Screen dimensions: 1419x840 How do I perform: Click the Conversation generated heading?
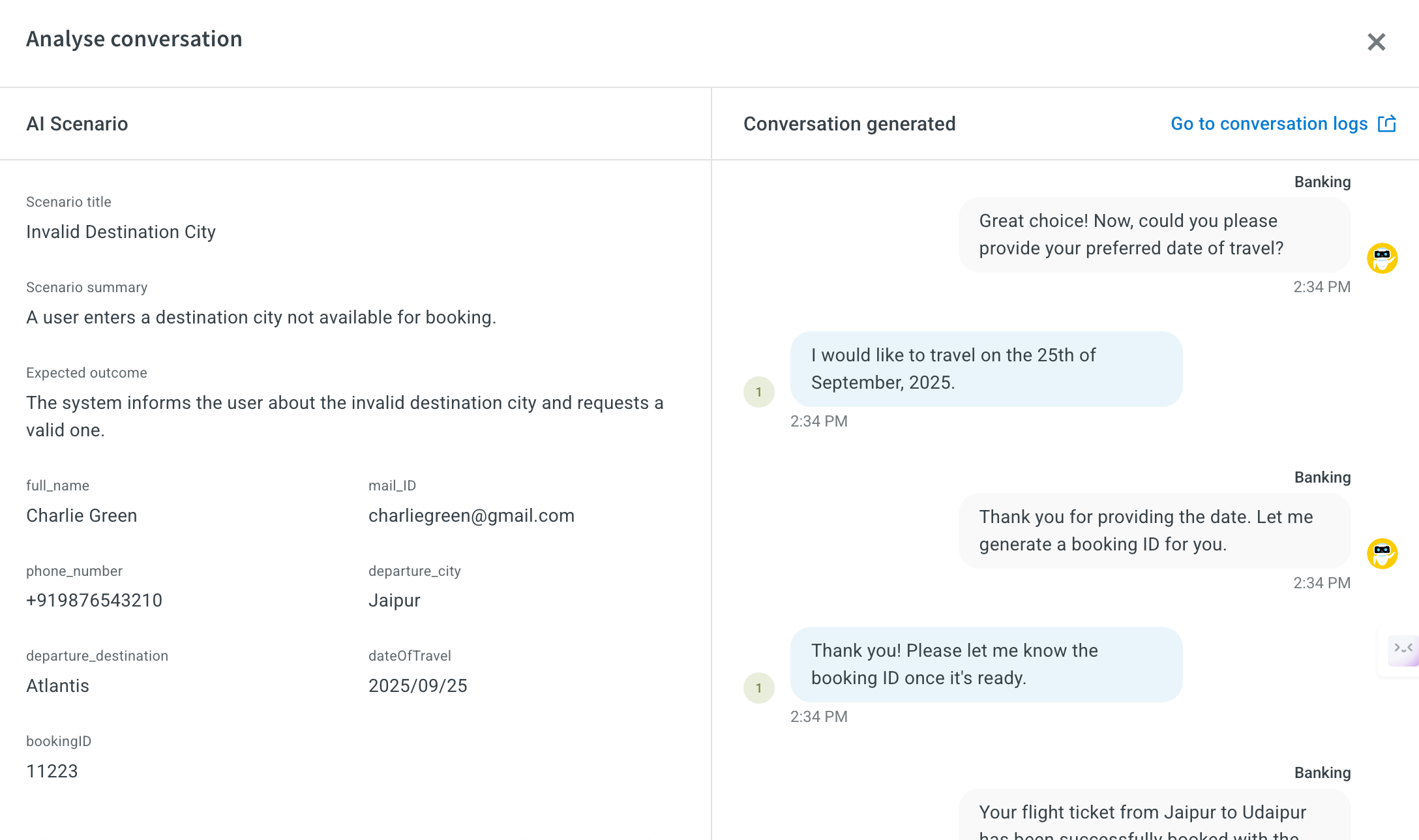[x=849, y=124]
